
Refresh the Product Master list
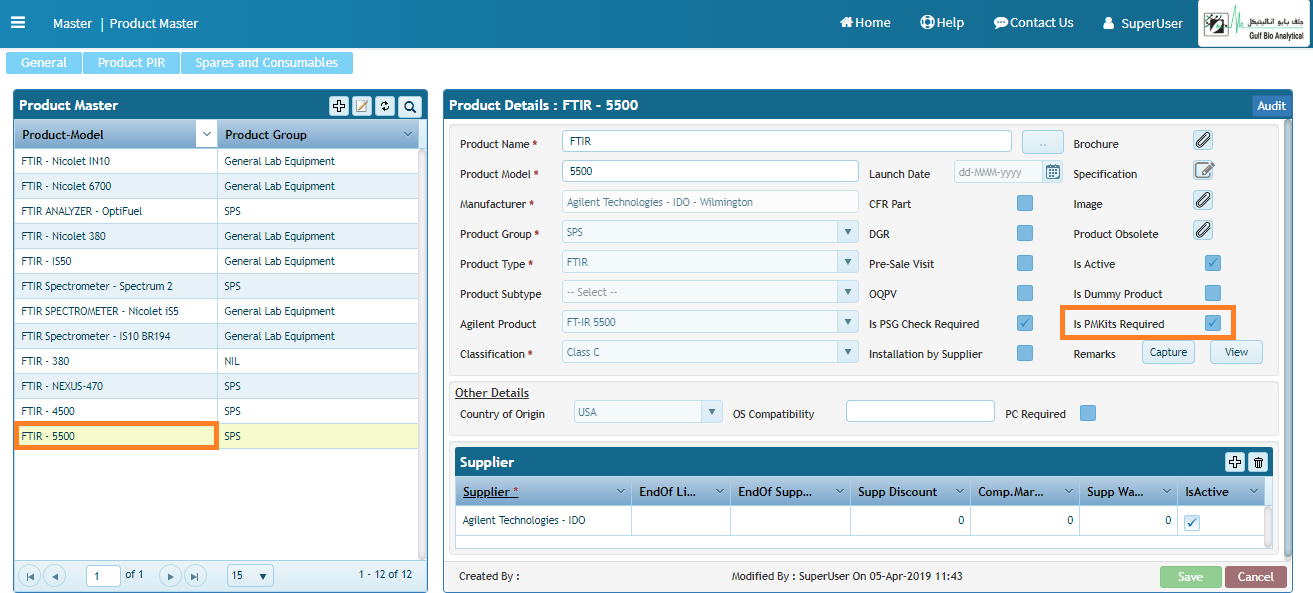point(385,106)
